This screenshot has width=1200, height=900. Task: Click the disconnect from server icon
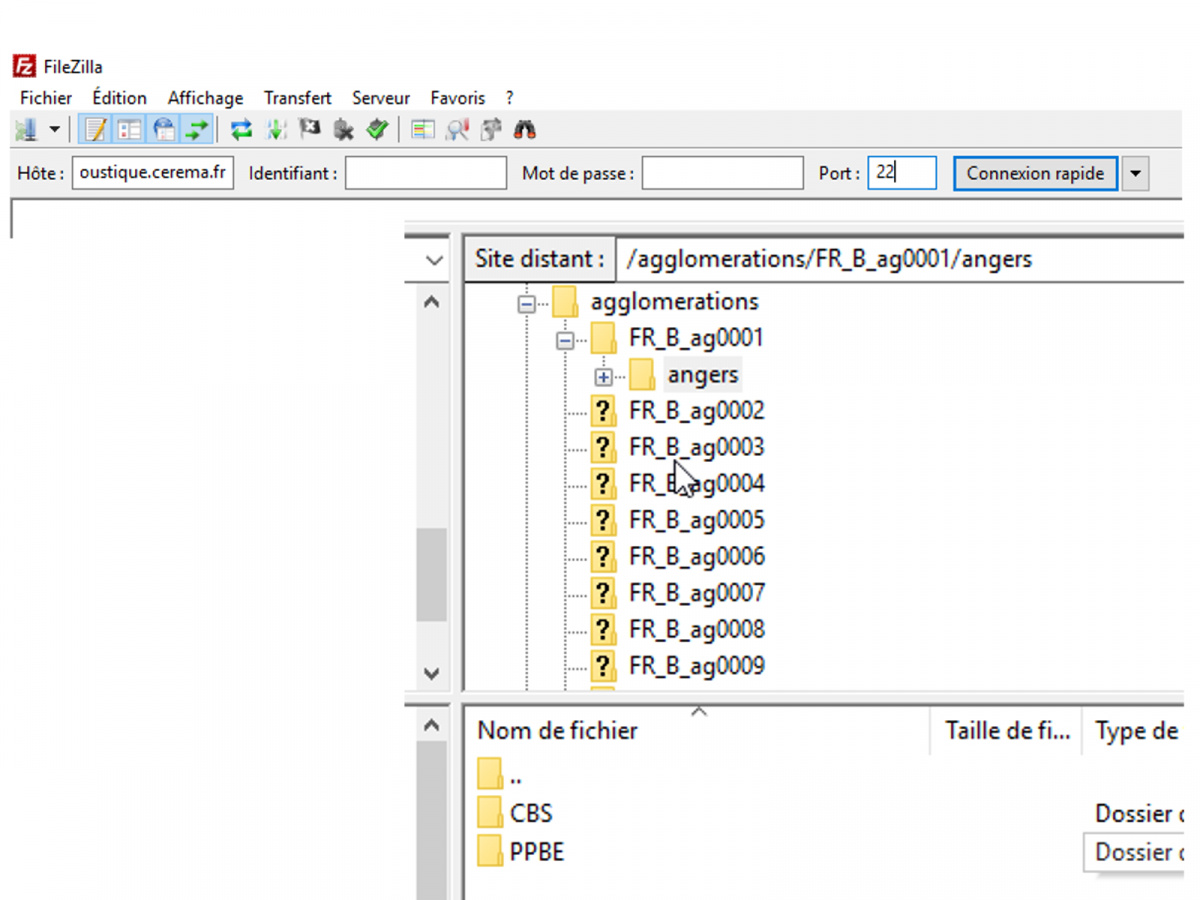343,129
